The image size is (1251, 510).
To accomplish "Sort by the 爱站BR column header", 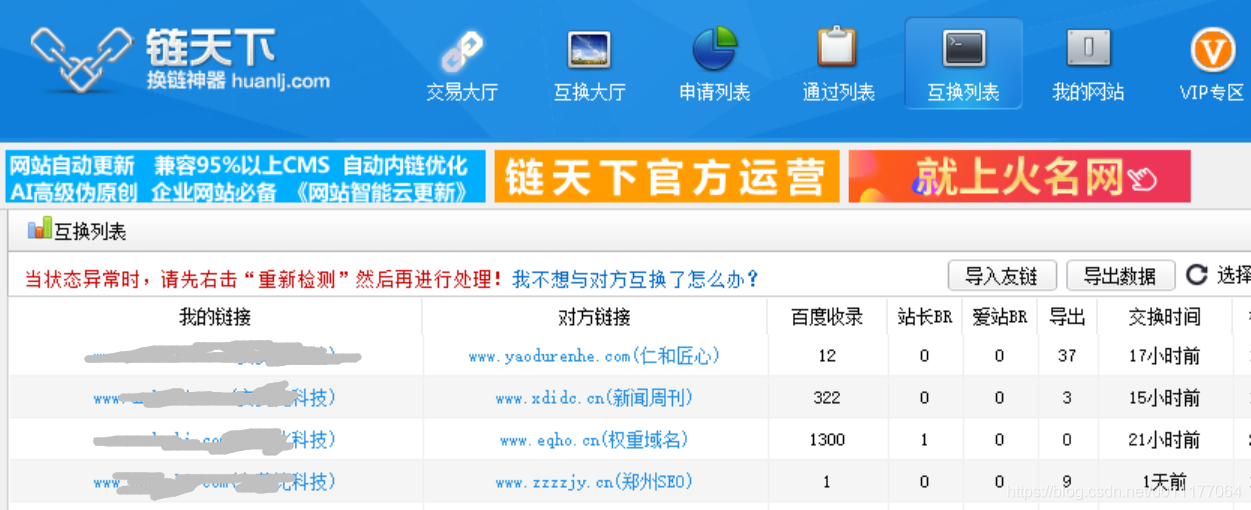I will point(999,317).
